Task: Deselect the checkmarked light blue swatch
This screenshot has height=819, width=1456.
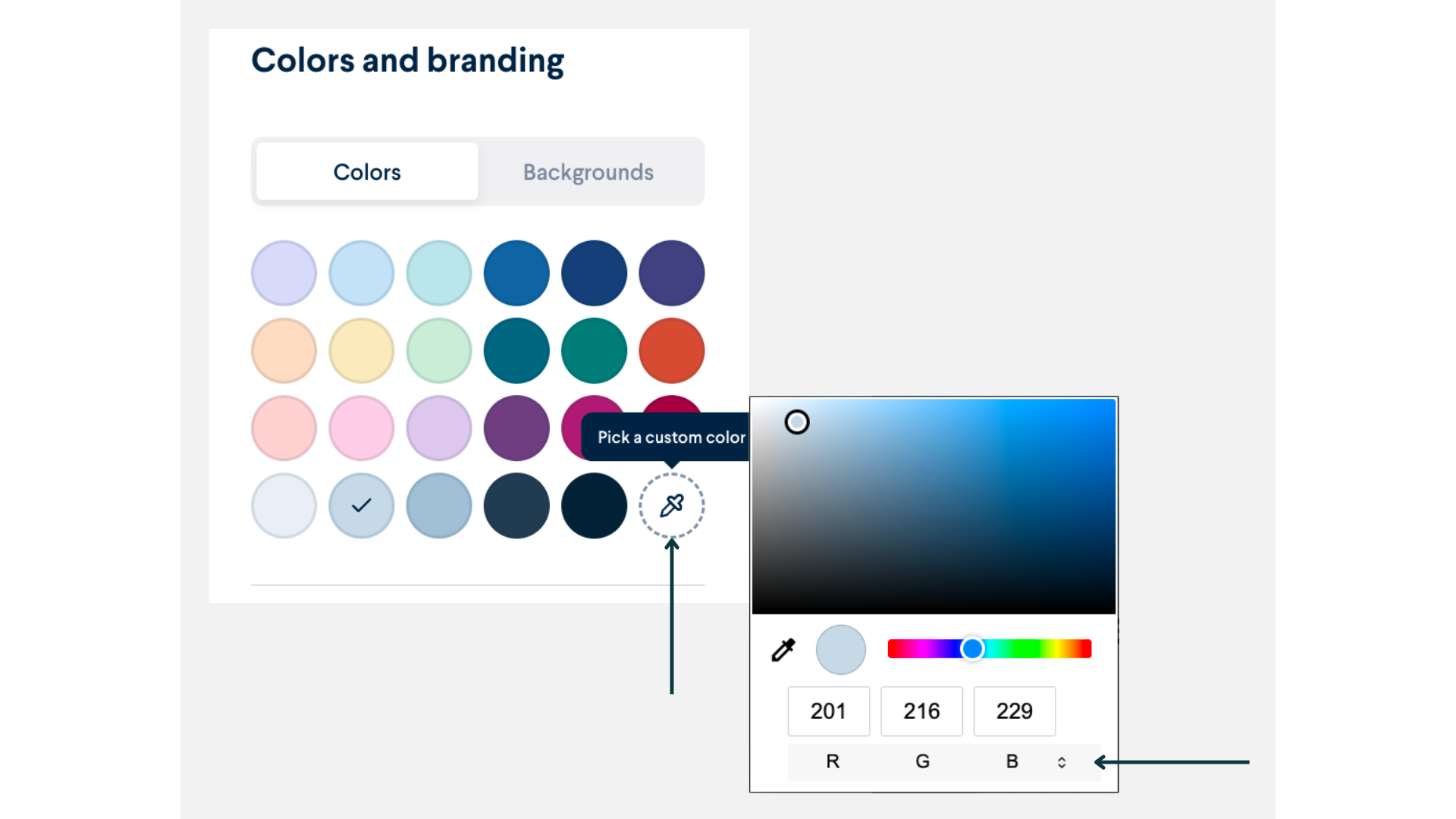Action: tap(361, 506)
